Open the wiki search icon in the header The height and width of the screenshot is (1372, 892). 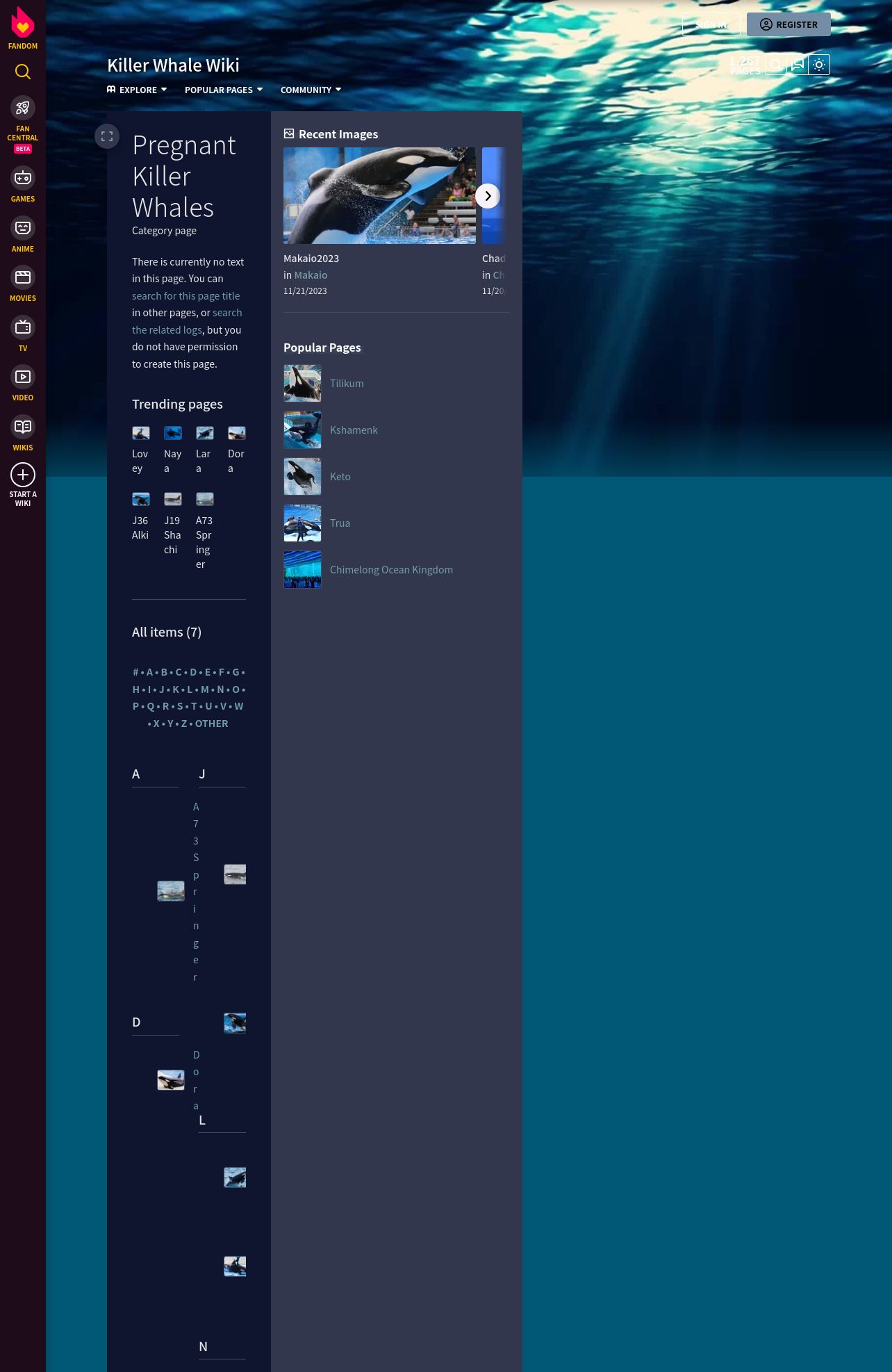[x=775, y=65]
